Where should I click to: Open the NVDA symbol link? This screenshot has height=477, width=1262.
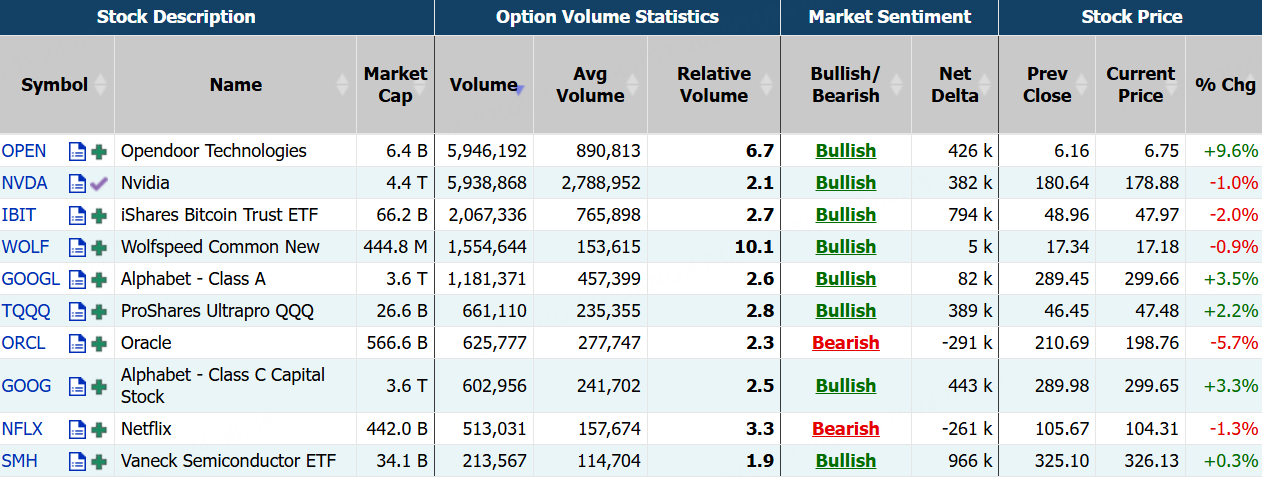[x=24, y=184]
